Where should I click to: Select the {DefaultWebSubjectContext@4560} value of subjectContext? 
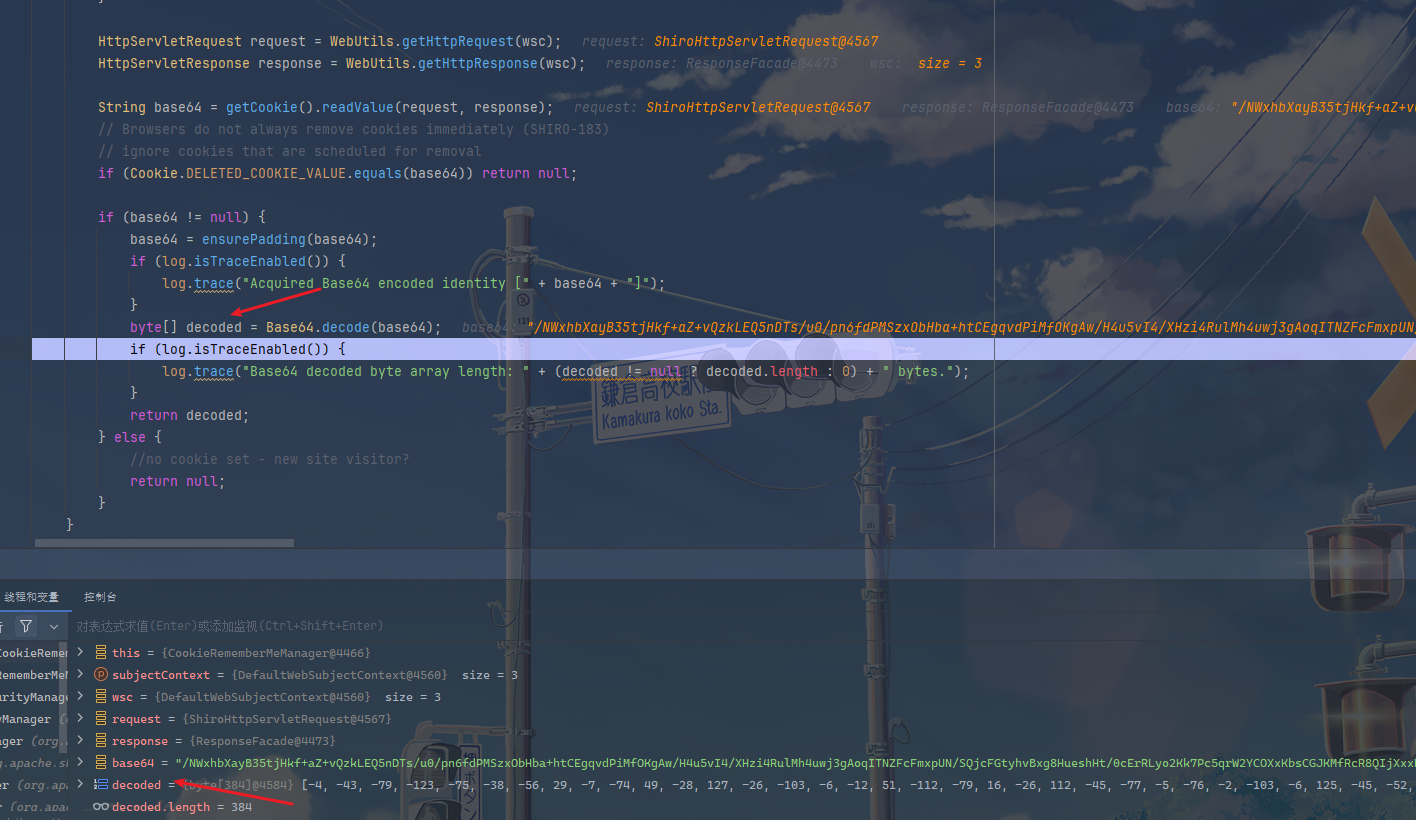tap(339, 675)
